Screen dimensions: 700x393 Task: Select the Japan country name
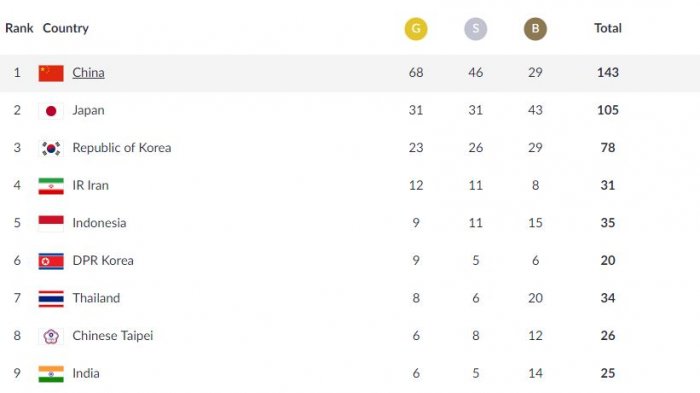coord(88,110)
